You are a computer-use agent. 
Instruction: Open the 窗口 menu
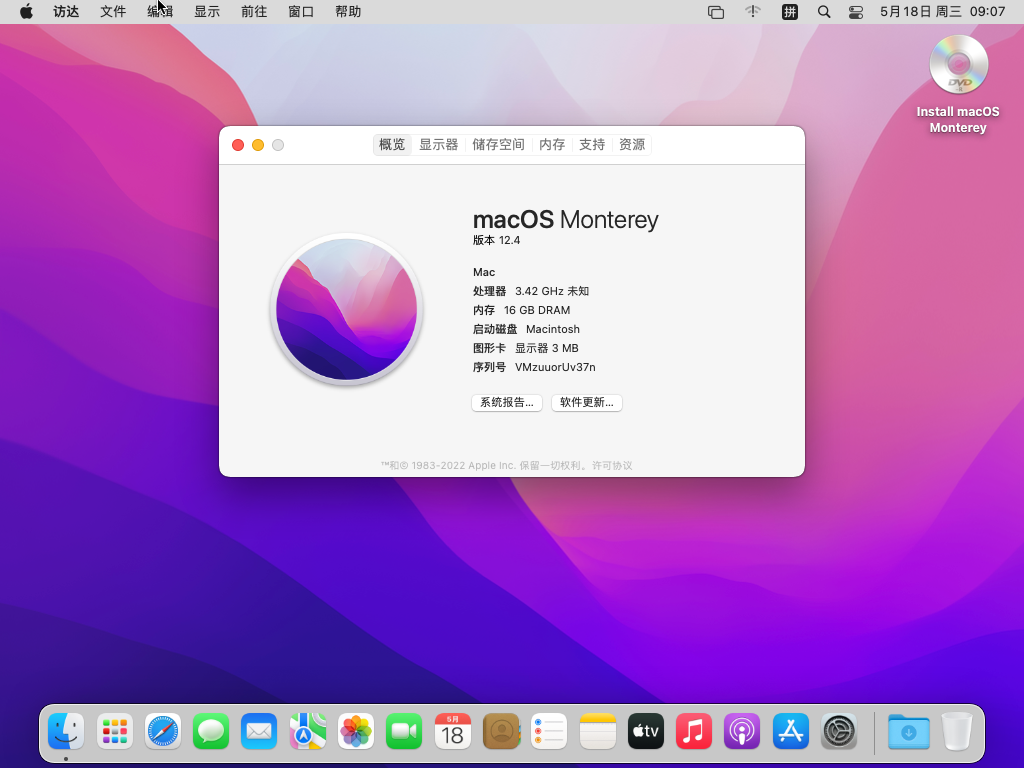coord(301,12)
